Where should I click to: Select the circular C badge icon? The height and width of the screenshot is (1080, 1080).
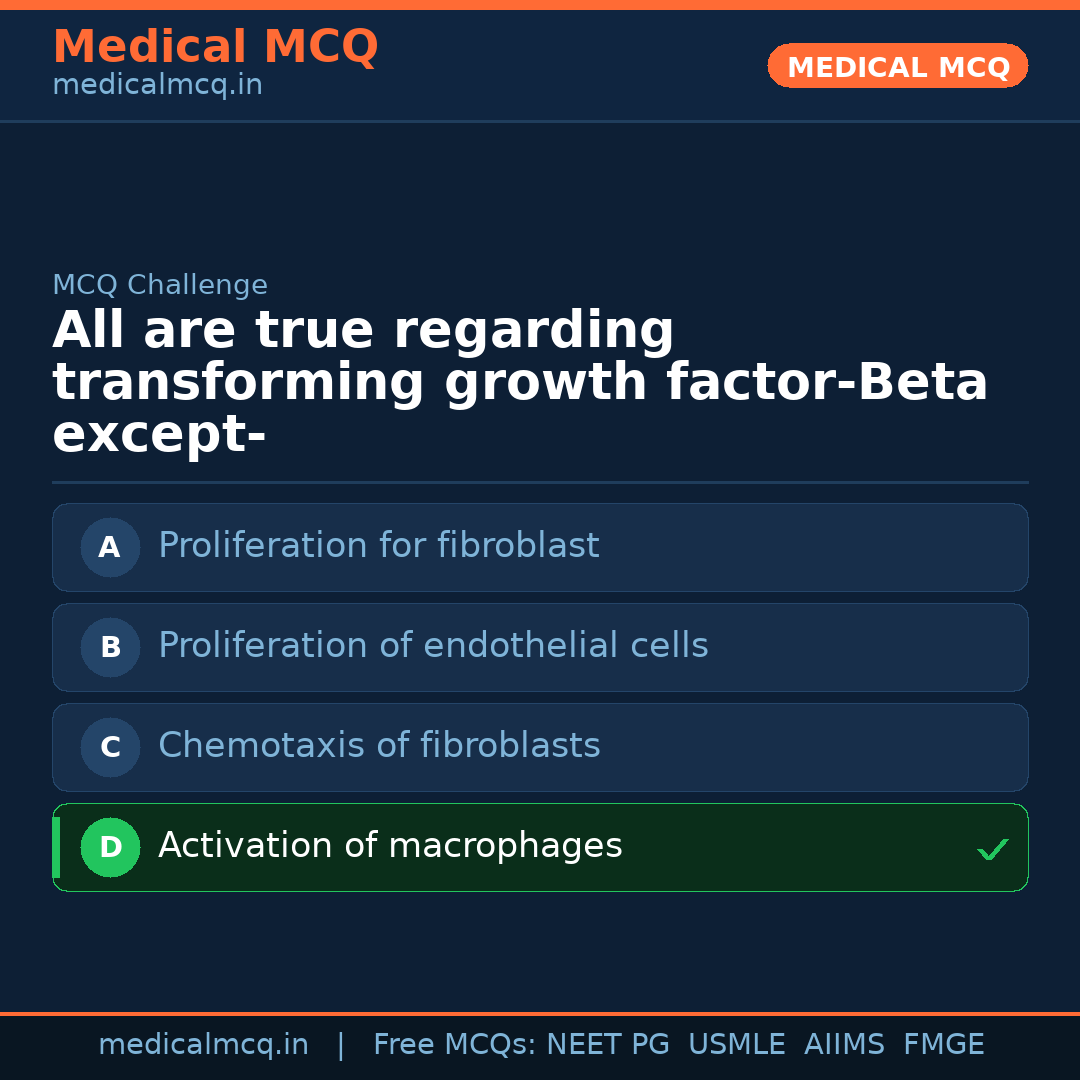point(110,747)
